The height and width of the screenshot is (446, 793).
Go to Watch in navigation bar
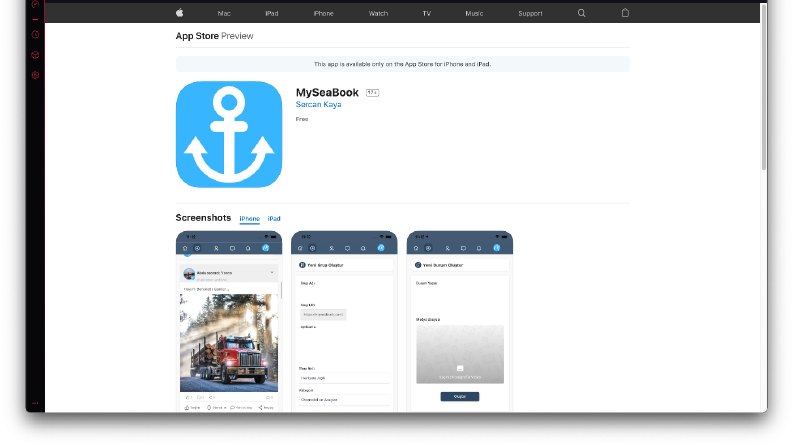[x=378, y=14]
